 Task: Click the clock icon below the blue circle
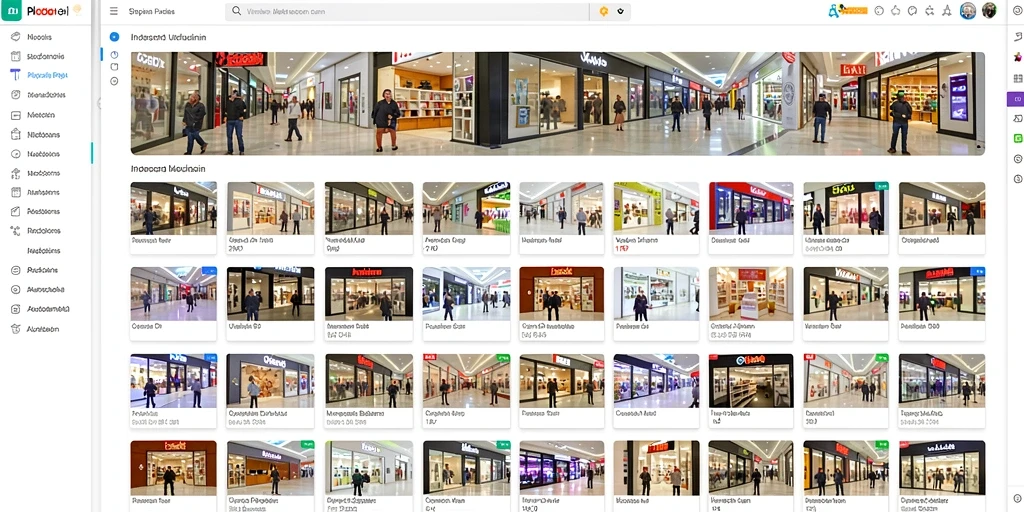pyautogui.click(x=114, y=55)
